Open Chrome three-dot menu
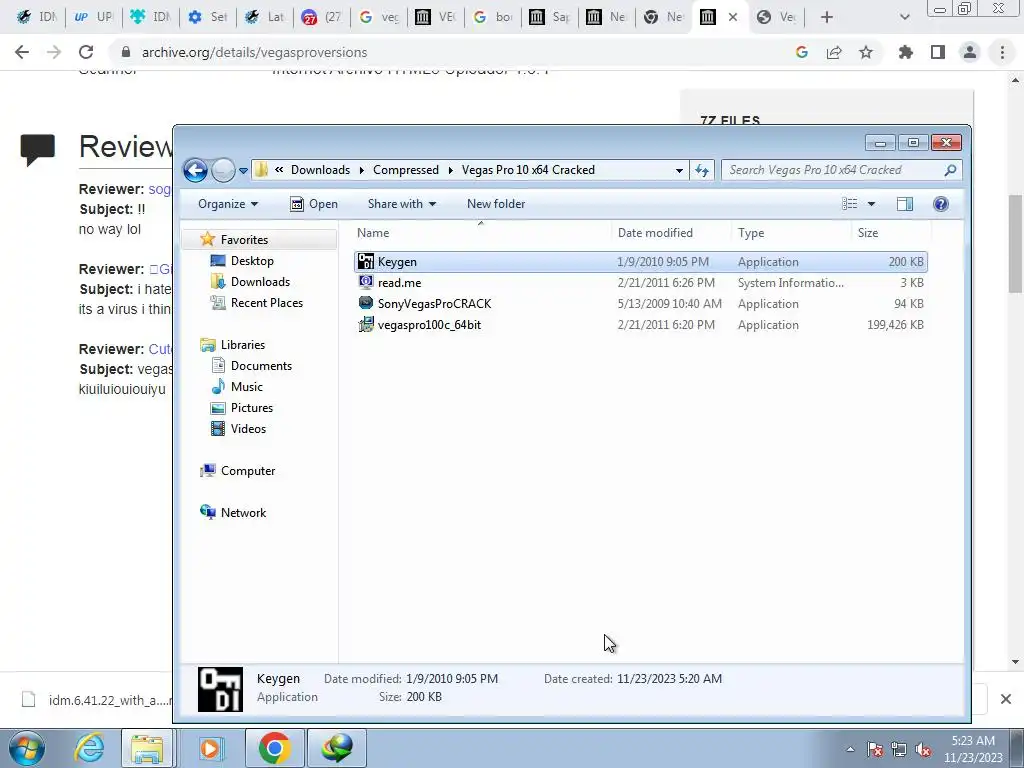This screenshot has height=768, width=1024. pyautogui.click(x=1002, y=52)
